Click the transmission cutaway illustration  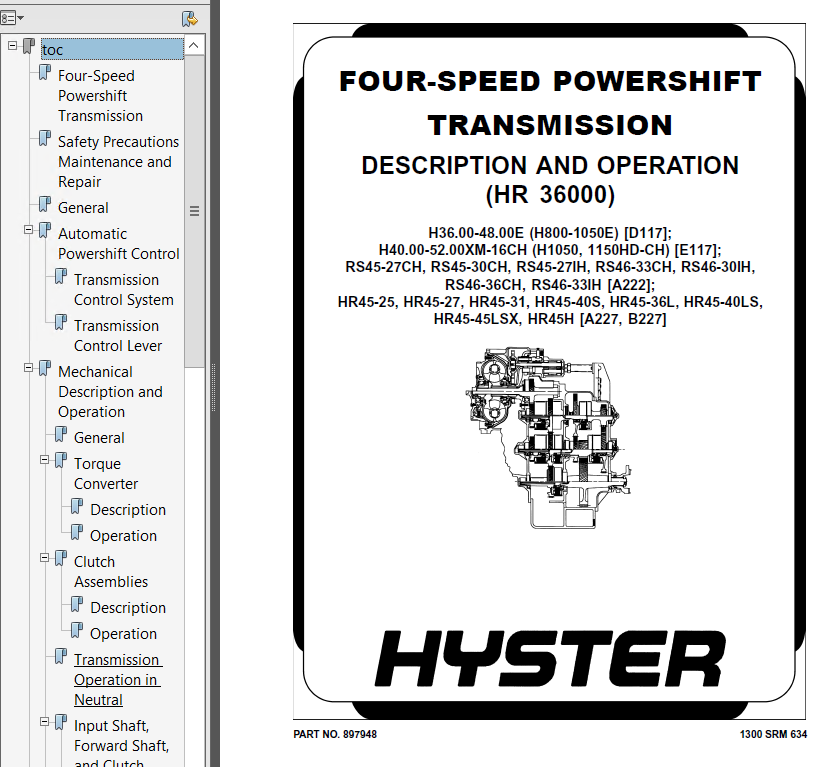tap(548, 438)
